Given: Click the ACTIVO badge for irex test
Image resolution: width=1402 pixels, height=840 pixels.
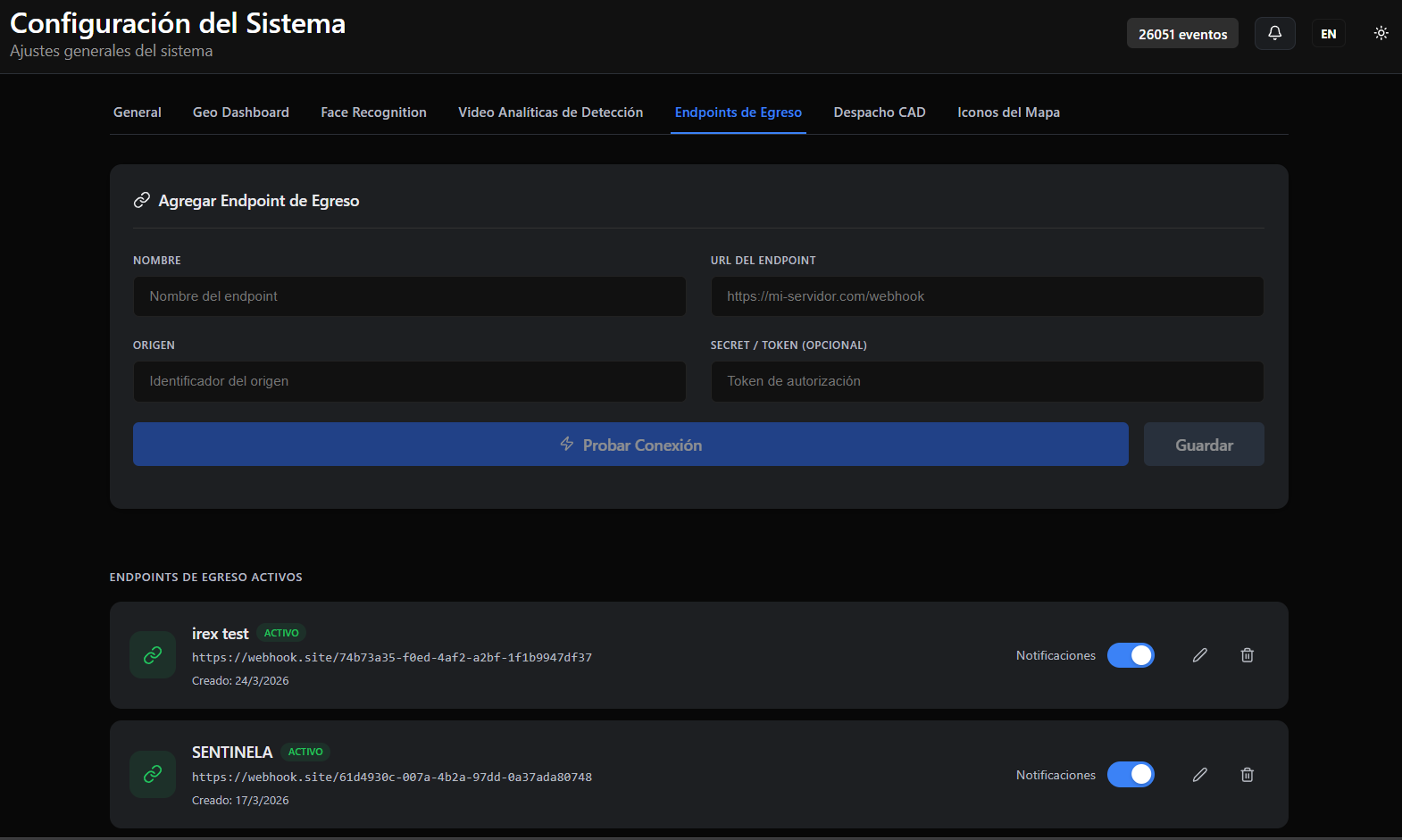Looking at the screenshot, I should [x=281, y=633].
